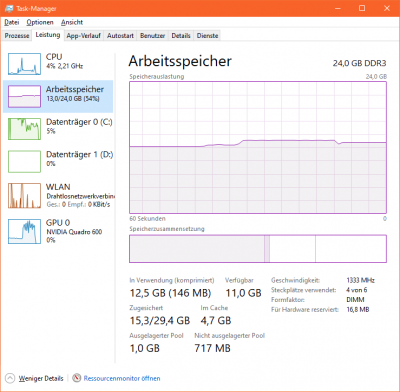Screen dimensions: 400x392
Task: Open the Optionen menu
Action: pyautogui.click(x=40, y=22)
